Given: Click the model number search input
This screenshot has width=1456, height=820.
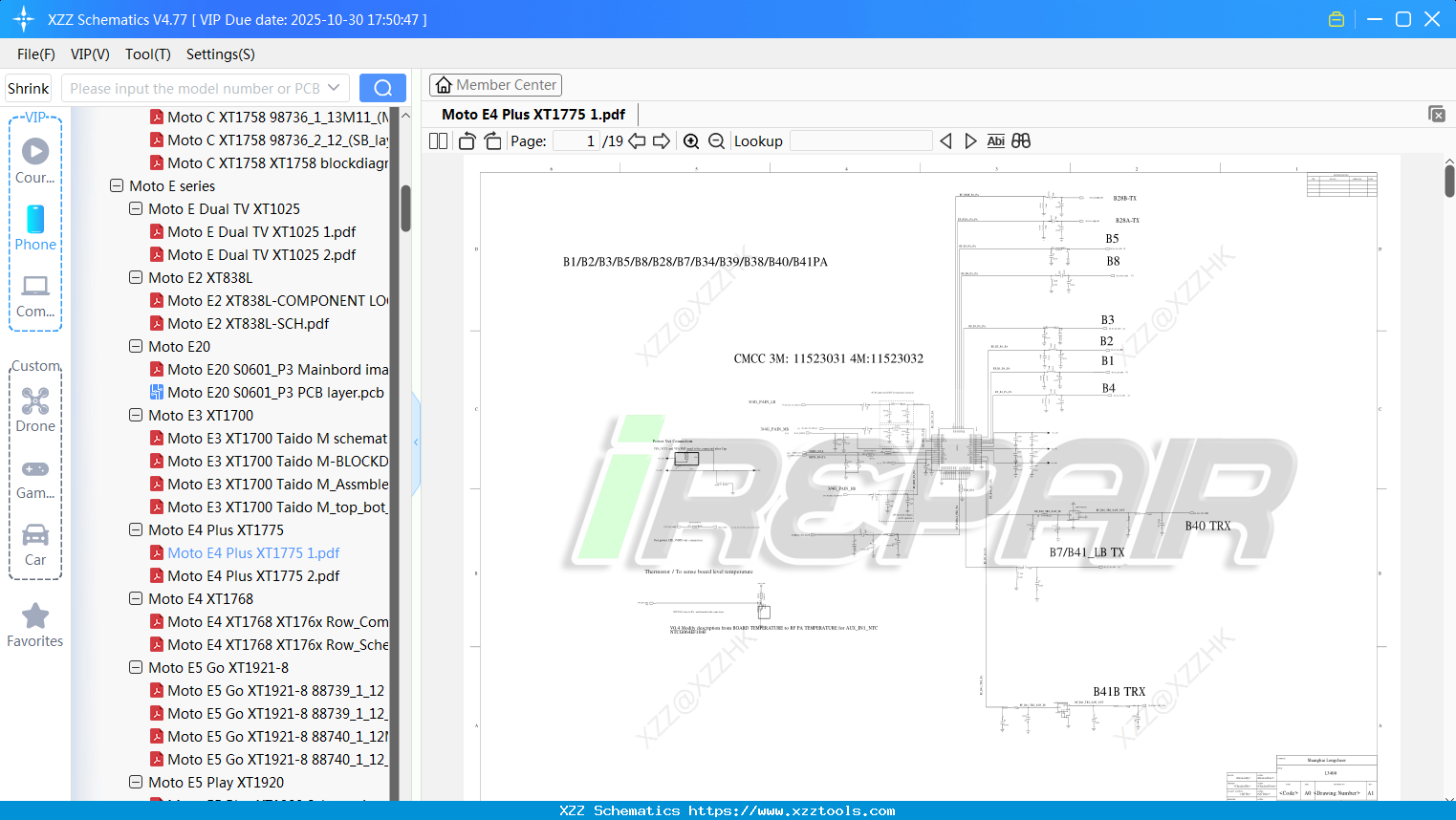Looking at the screenshot, I should (195, 88).
